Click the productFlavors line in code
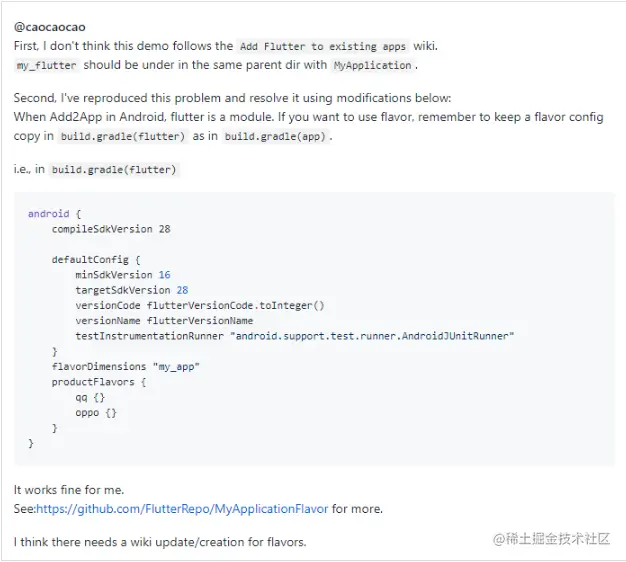This screenshot has width=626, height=562. [x=99, y=382]
